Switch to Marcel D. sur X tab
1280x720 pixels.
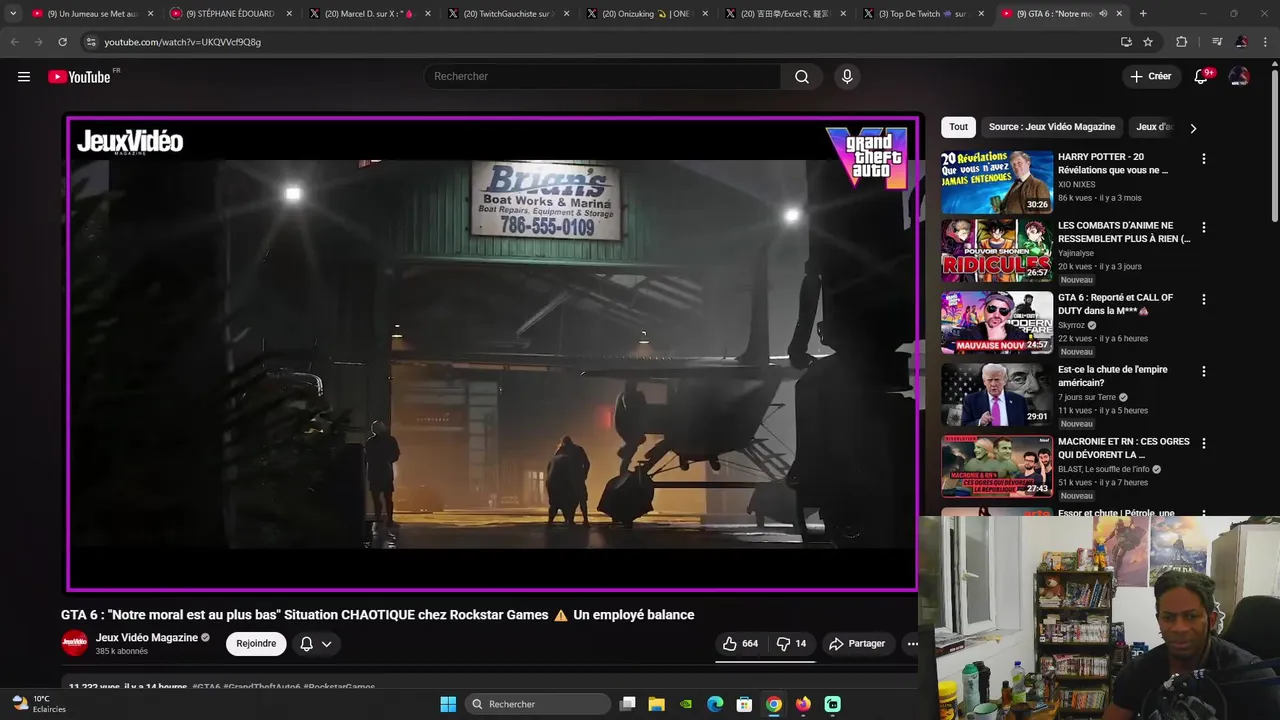(x=368, y=14)
